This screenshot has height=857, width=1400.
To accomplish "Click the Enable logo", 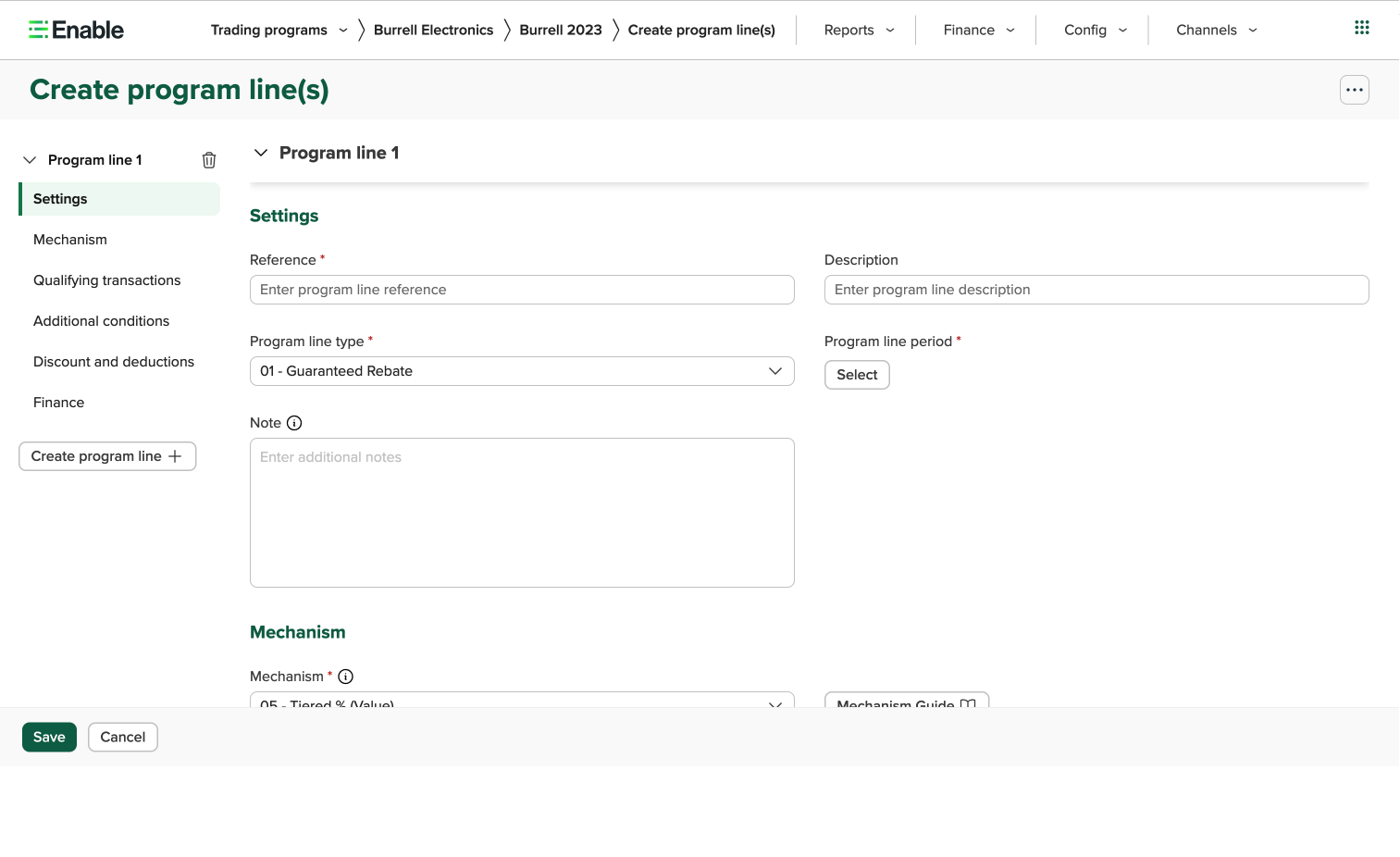I will point(76,30).
